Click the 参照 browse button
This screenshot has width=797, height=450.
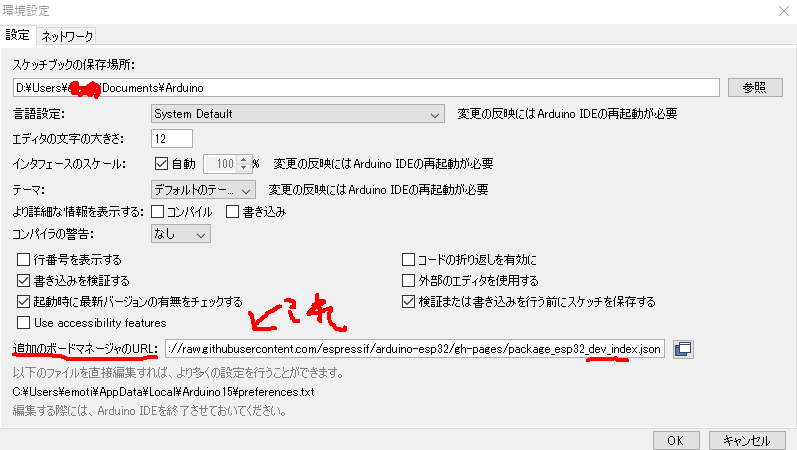755,87
